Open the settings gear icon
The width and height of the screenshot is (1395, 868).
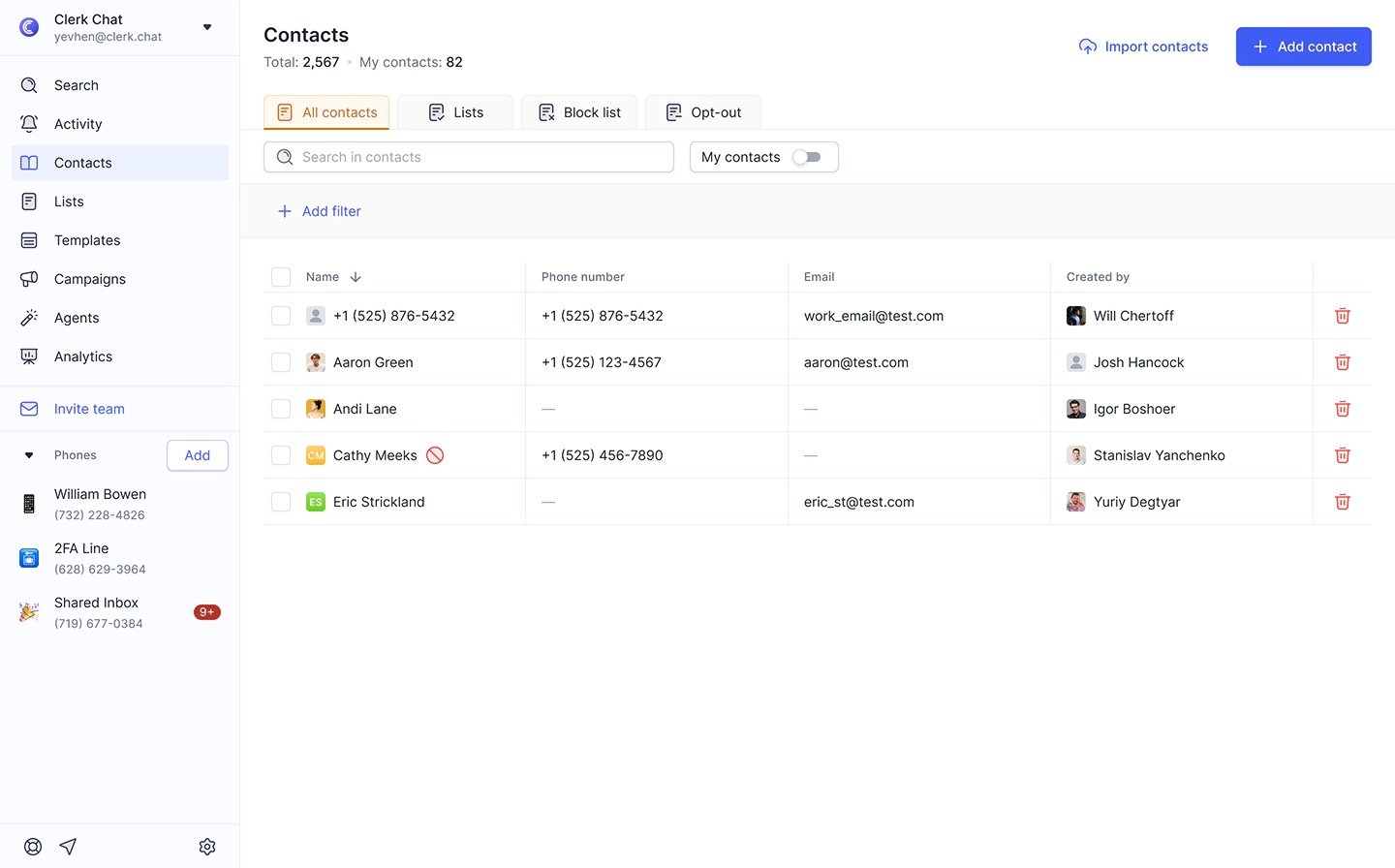point(207,847)
